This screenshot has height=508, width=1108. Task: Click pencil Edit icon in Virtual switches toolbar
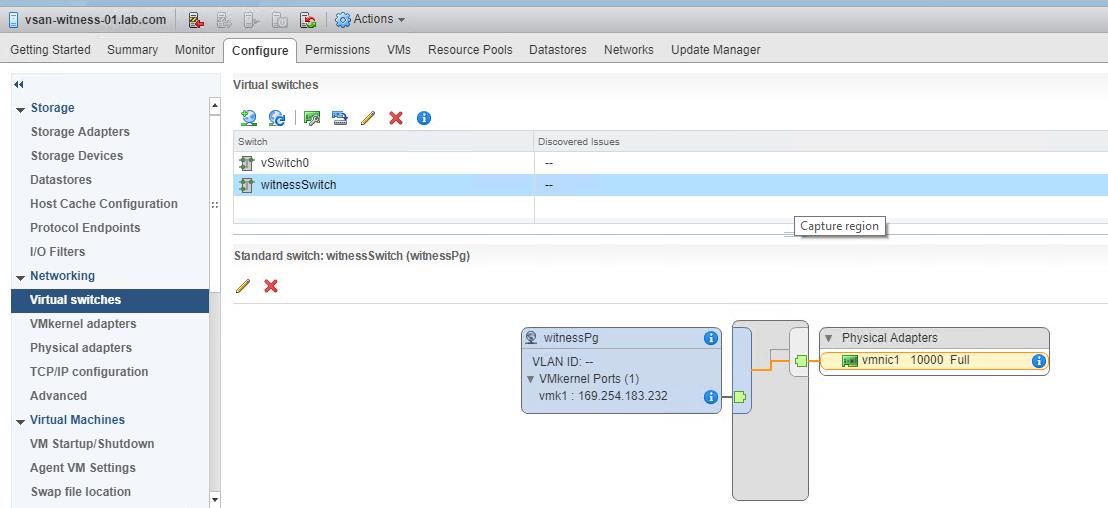[x=367, y=118]
